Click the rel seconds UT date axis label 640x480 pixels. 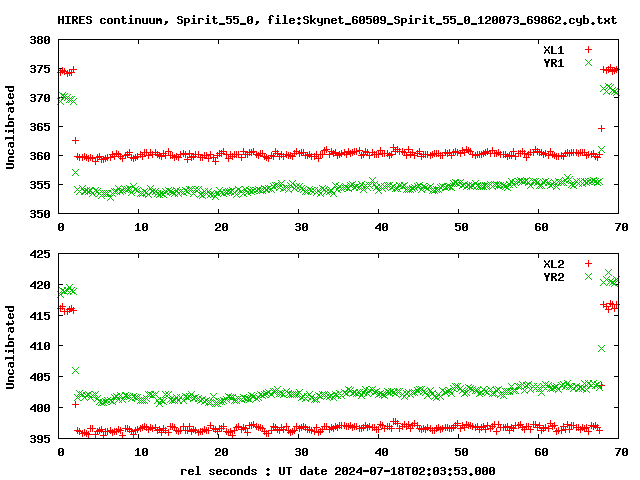338,471
